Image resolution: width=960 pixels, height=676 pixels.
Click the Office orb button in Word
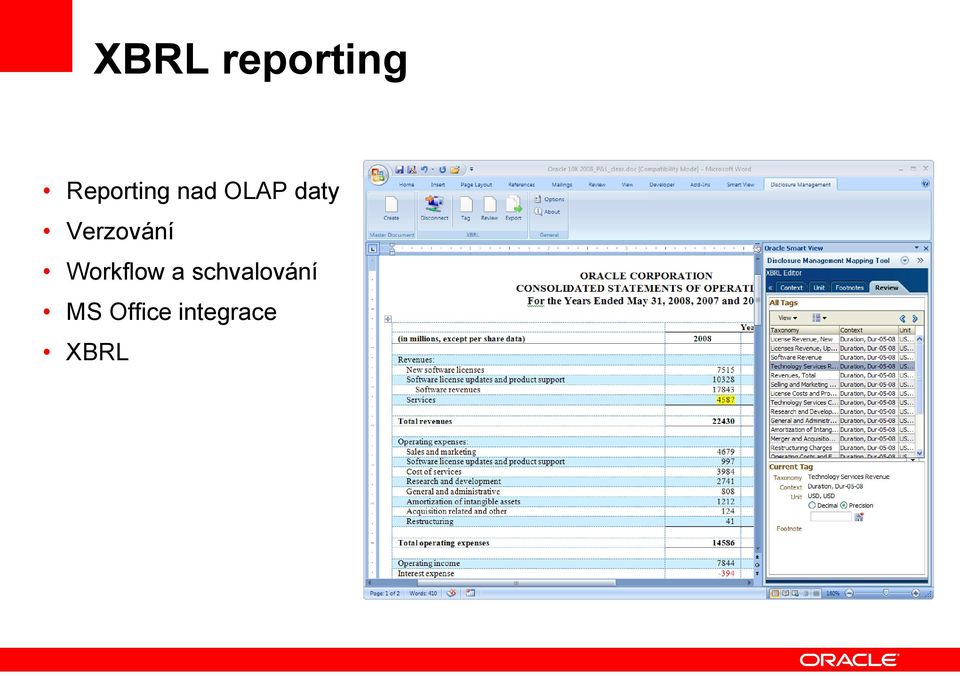[378, 175]
